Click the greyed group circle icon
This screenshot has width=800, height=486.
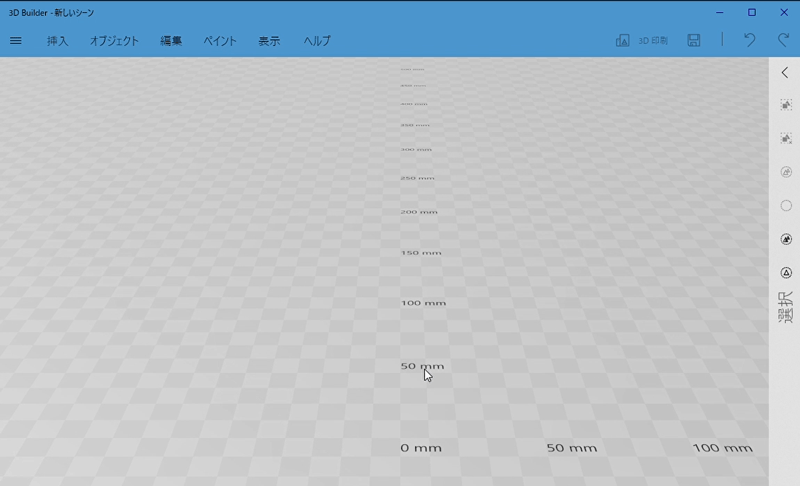pyautogui.click(x=786, y=172)
